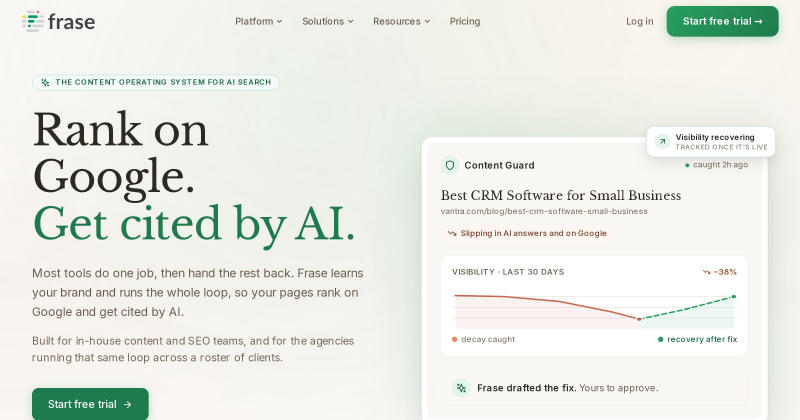Image resolution: width=800 pixels, height=420 pixels.
Task: Open the Pricing page
Action: coord(465,21)
